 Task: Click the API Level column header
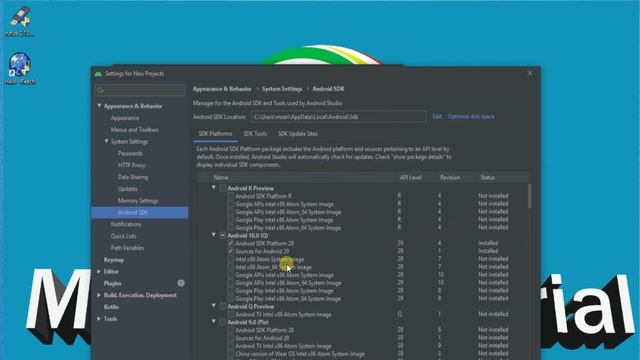point(411,178)
